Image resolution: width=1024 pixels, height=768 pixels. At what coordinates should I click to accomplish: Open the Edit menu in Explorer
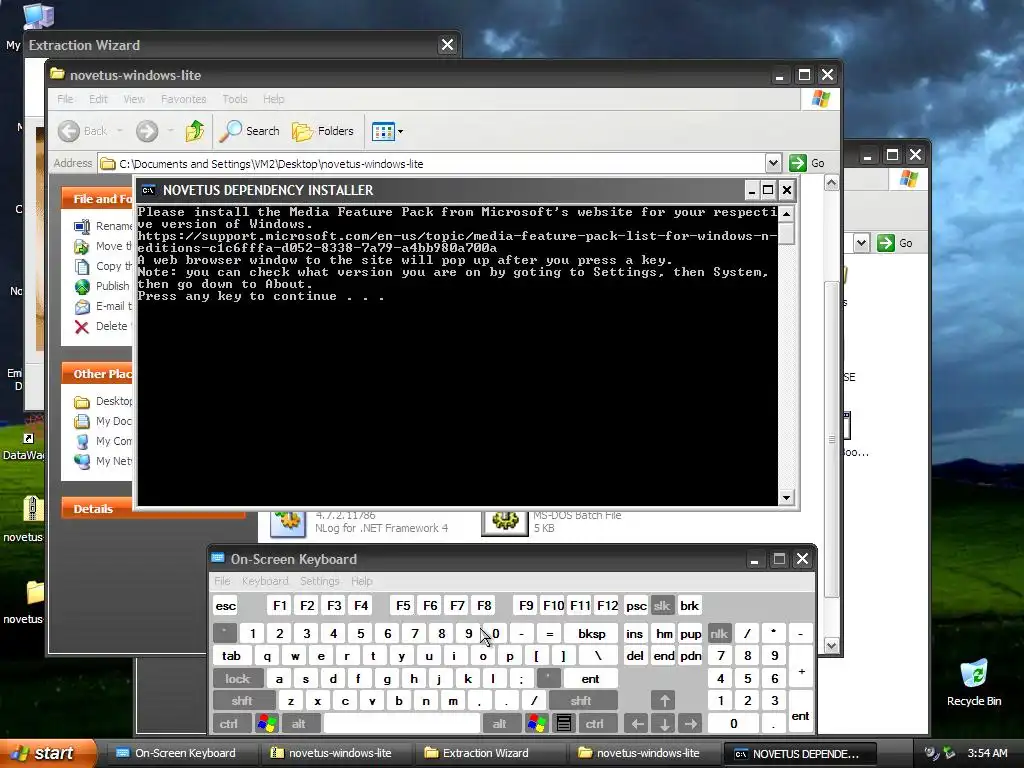pos(98,99)
